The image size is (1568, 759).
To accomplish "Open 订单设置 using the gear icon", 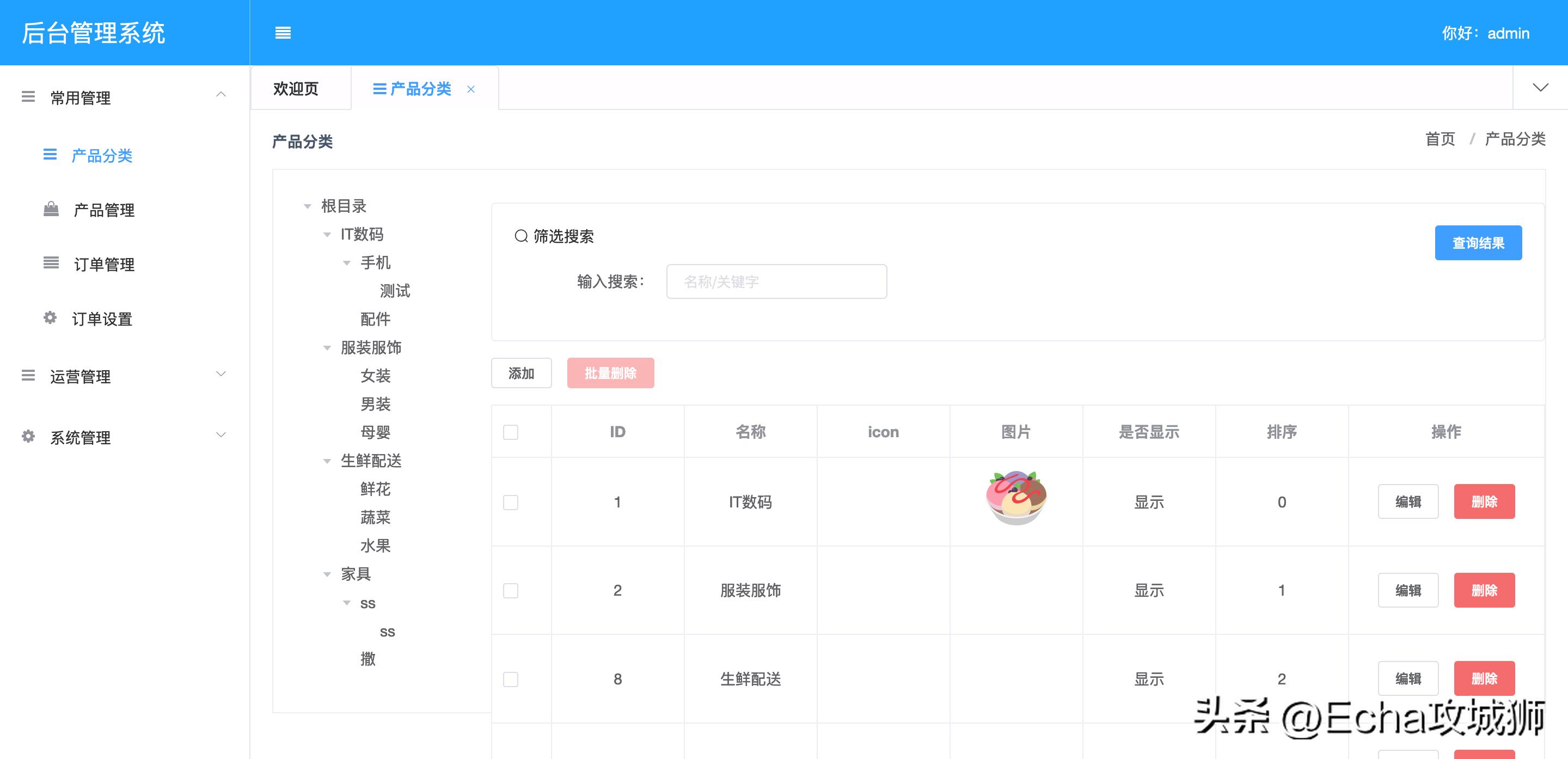I will (x=50, y=318).
